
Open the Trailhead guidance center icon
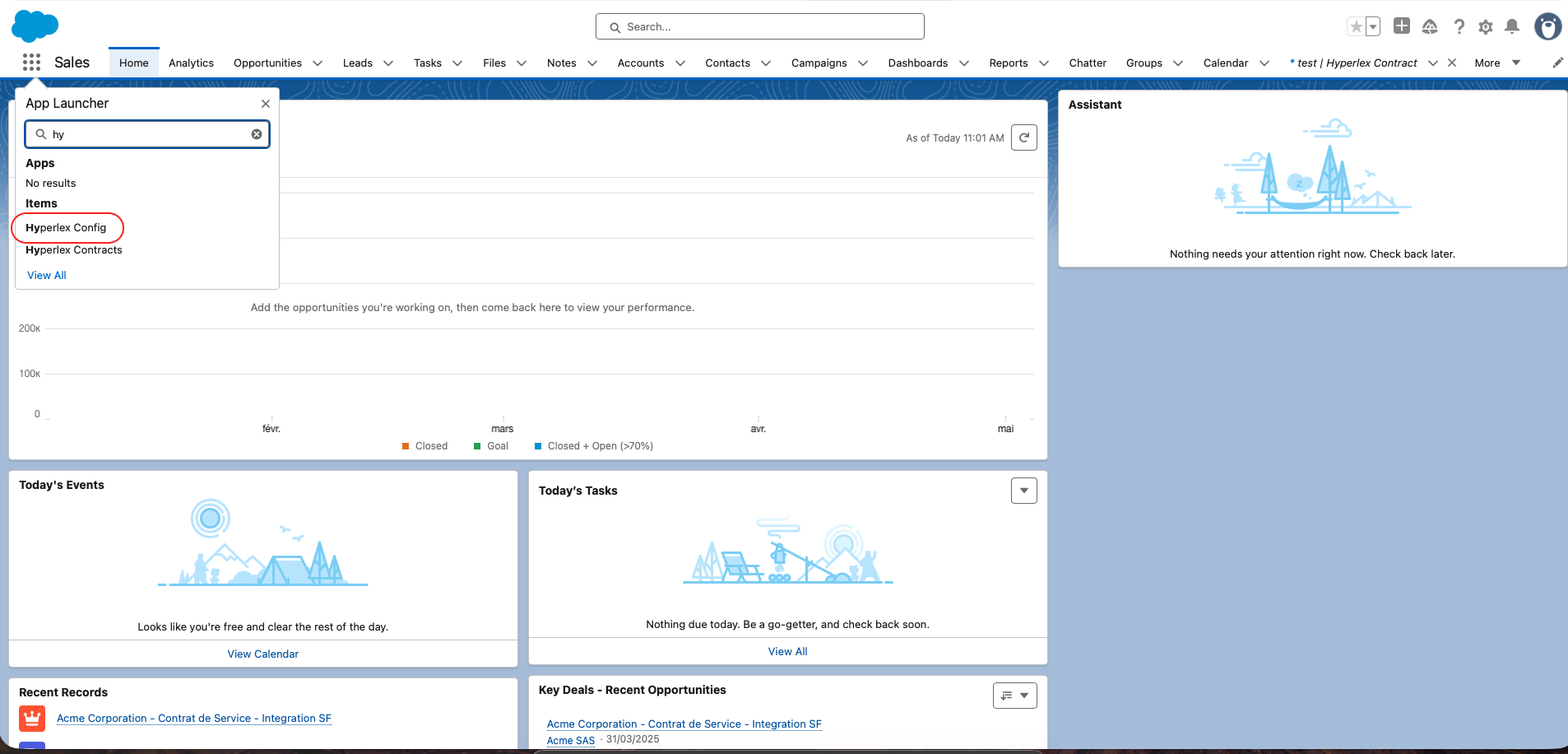1430,26
